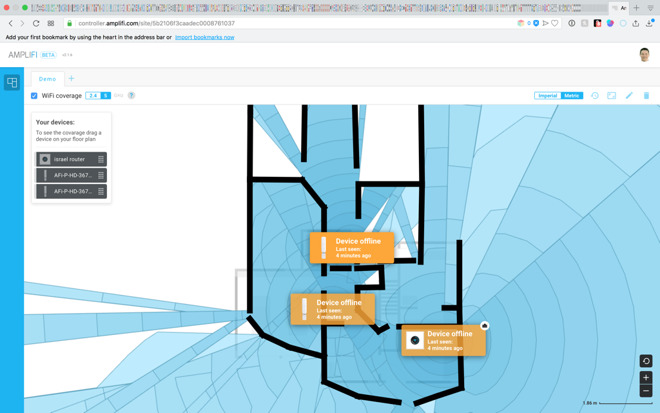This screenshot has width=660, height=413.
Task: Add a new floor plan tab
Action: [71, 78]
